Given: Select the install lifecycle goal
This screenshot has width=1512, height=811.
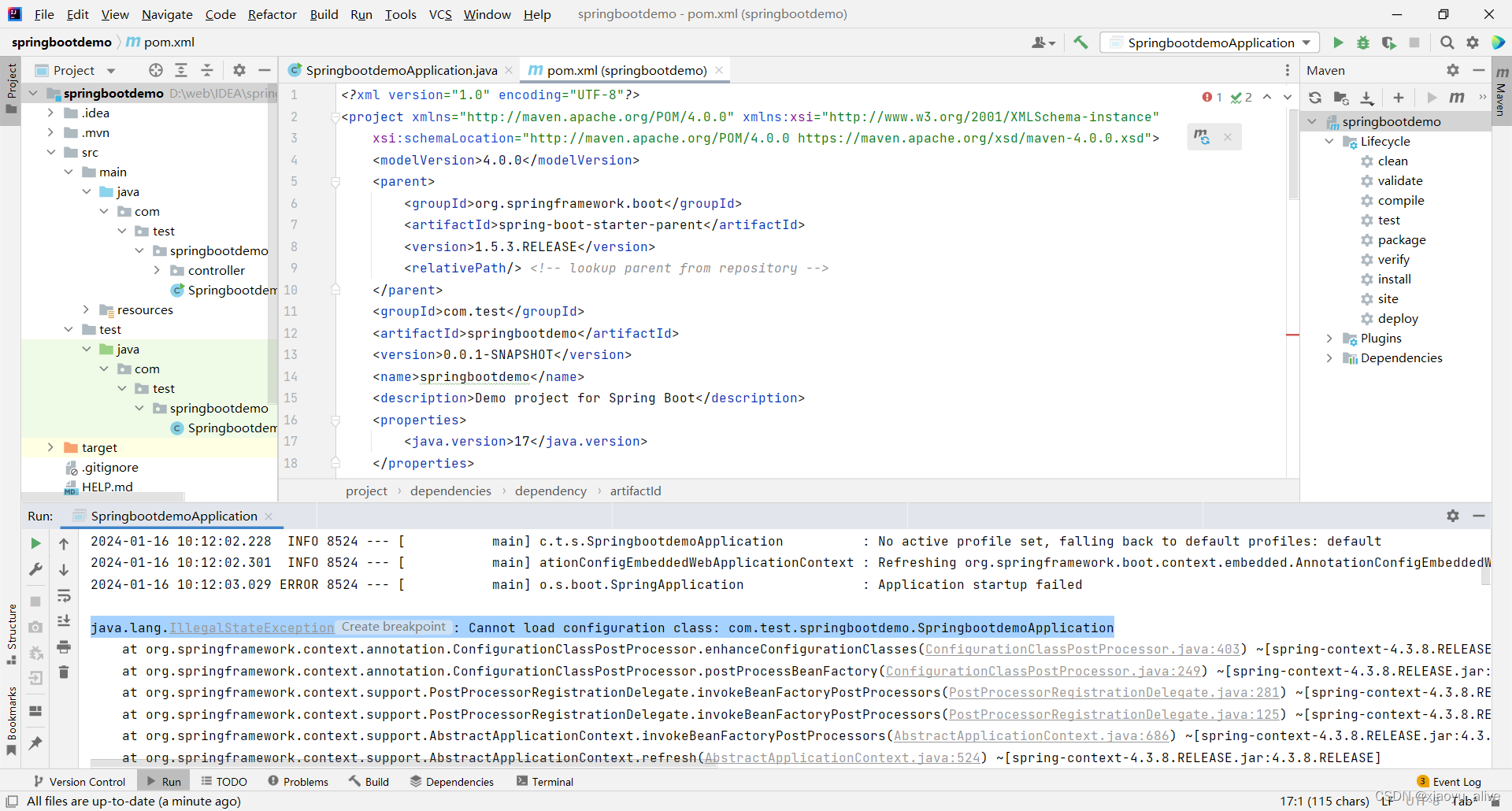Looking at the screenshot, I should [x=1394, y=279].
